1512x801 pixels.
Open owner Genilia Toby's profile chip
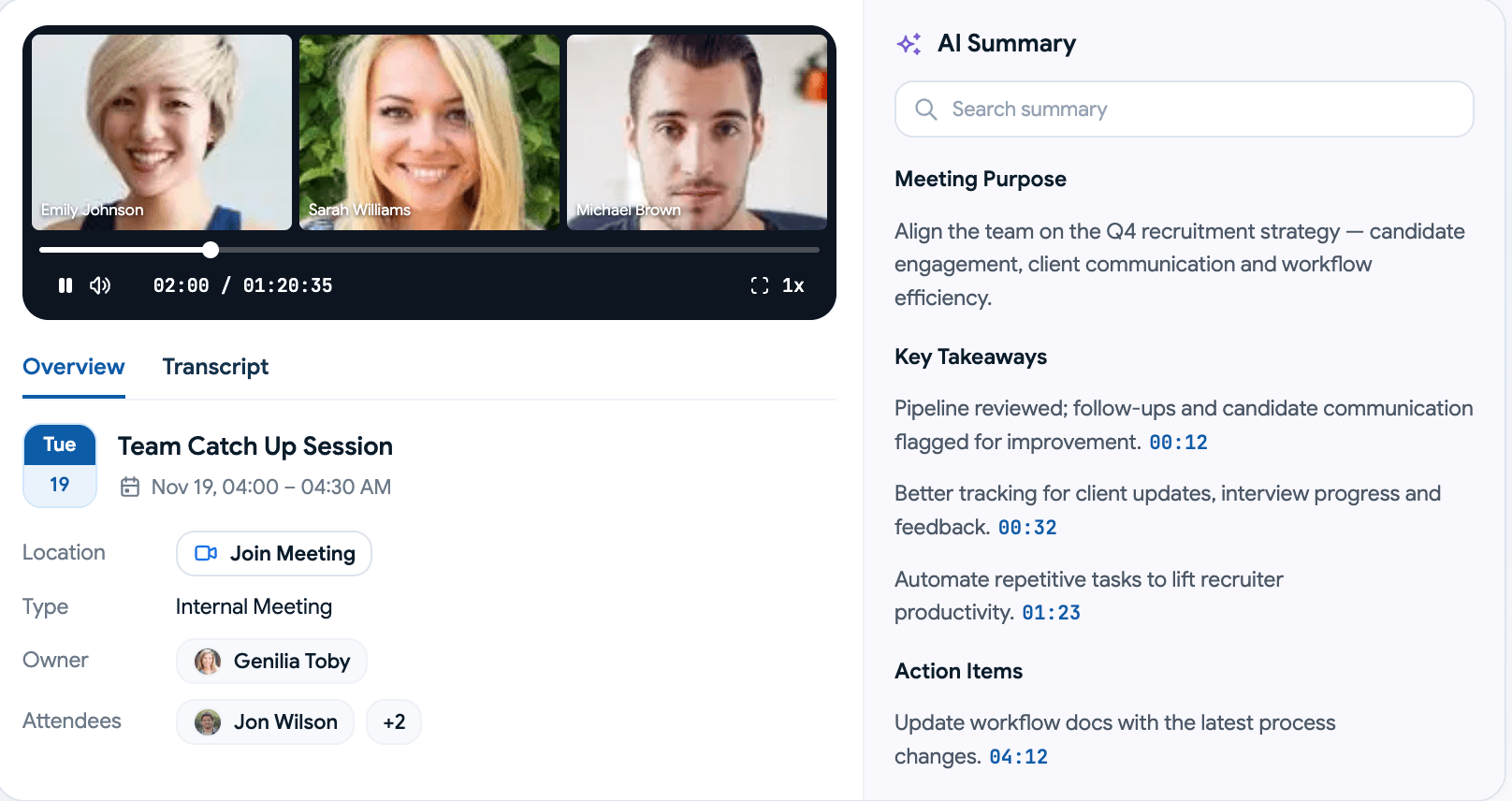click(x=271, y=662)
